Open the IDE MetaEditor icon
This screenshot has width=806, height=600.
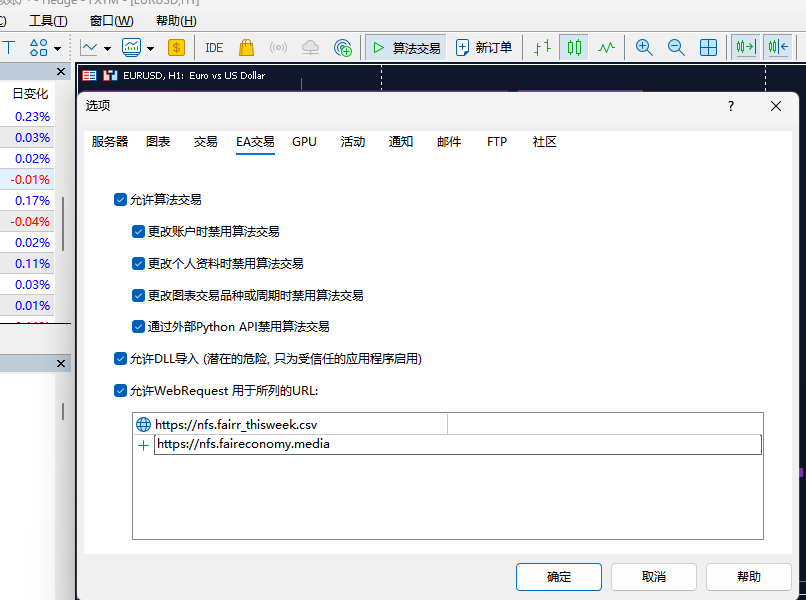pyautogui.click(x=214, y=47)
